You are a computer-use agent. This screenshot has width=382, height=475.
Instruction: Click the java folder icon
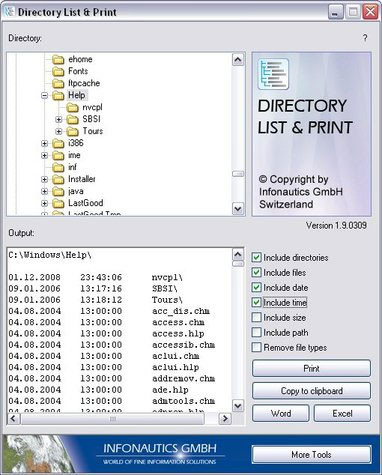coord(58,192)
